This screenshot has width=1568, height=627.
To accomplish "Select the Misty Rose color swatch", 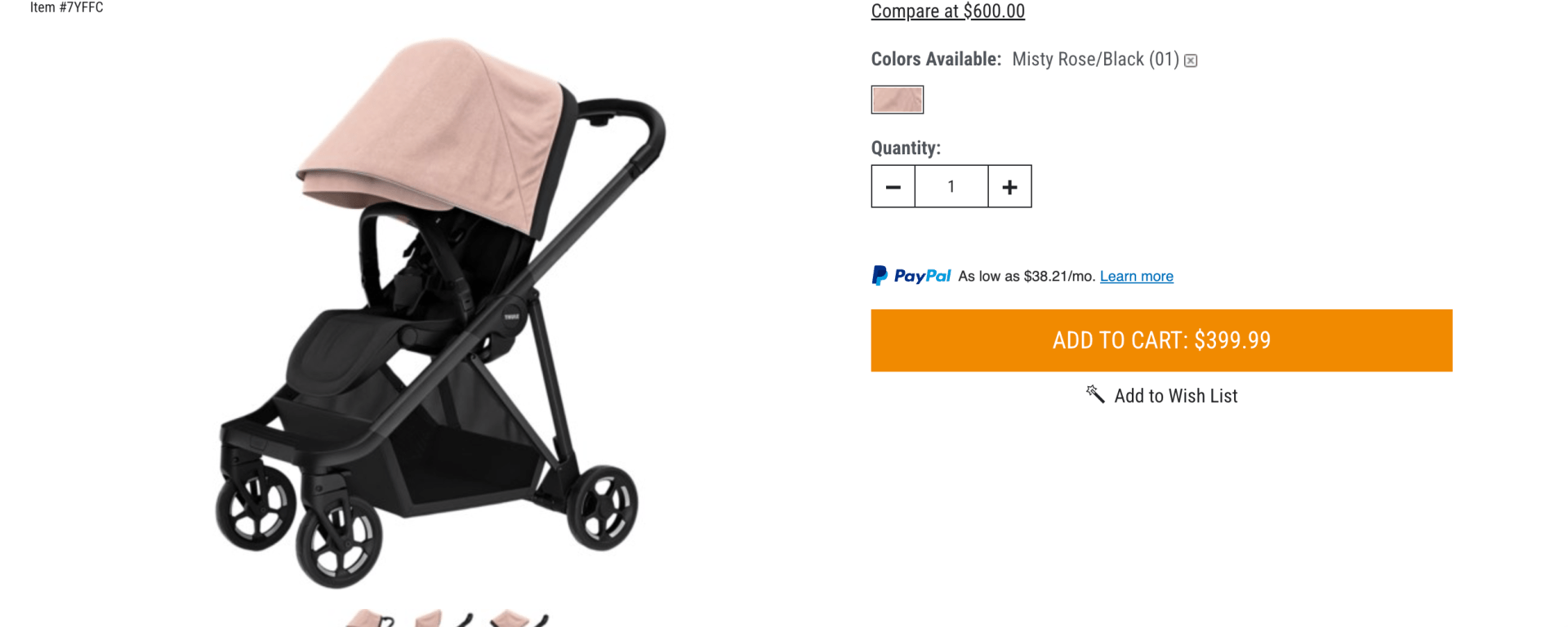I will (x=898, y=100).
